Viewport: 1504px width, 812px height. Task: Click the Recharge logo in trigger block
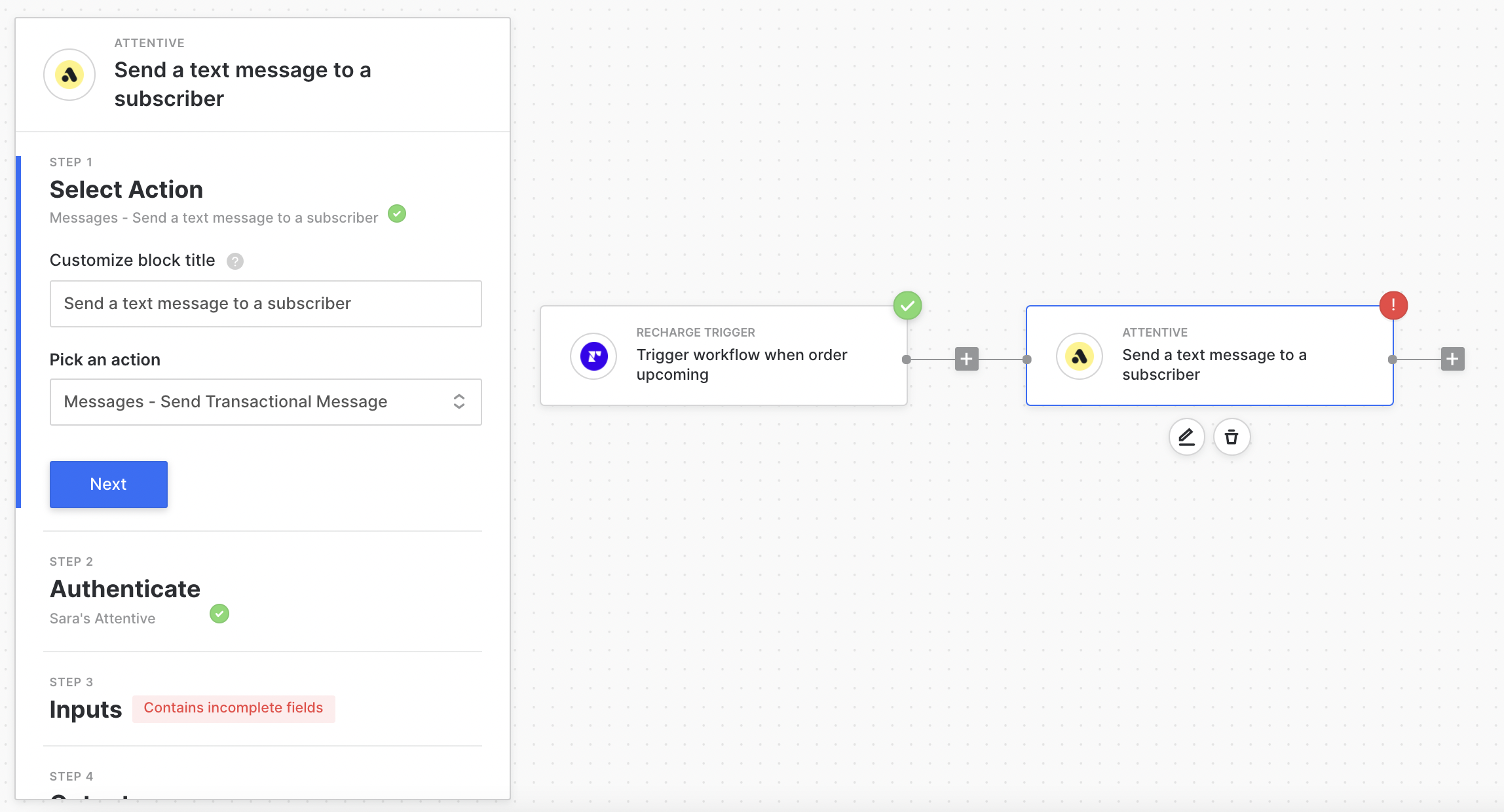click(593, 356)
